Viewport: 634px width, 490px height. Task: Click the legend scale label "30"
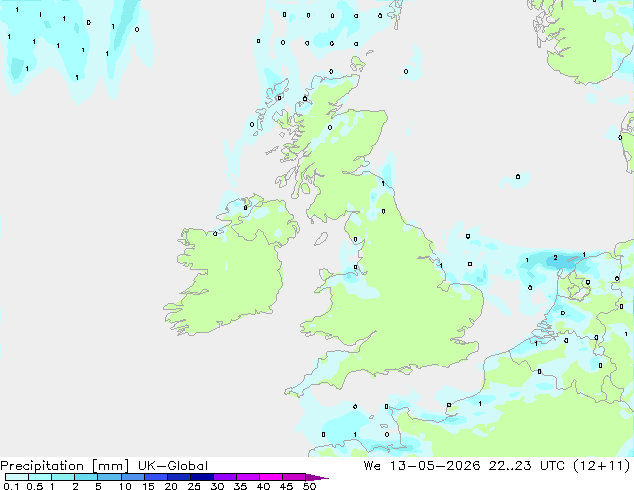[x=217, y=486]
